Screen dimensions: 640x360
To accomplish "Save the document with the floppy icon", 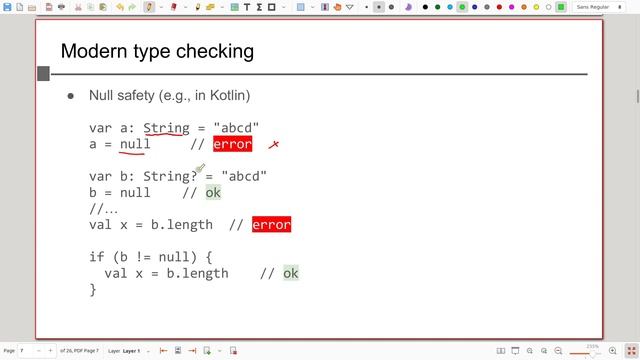I will (7, 7).
